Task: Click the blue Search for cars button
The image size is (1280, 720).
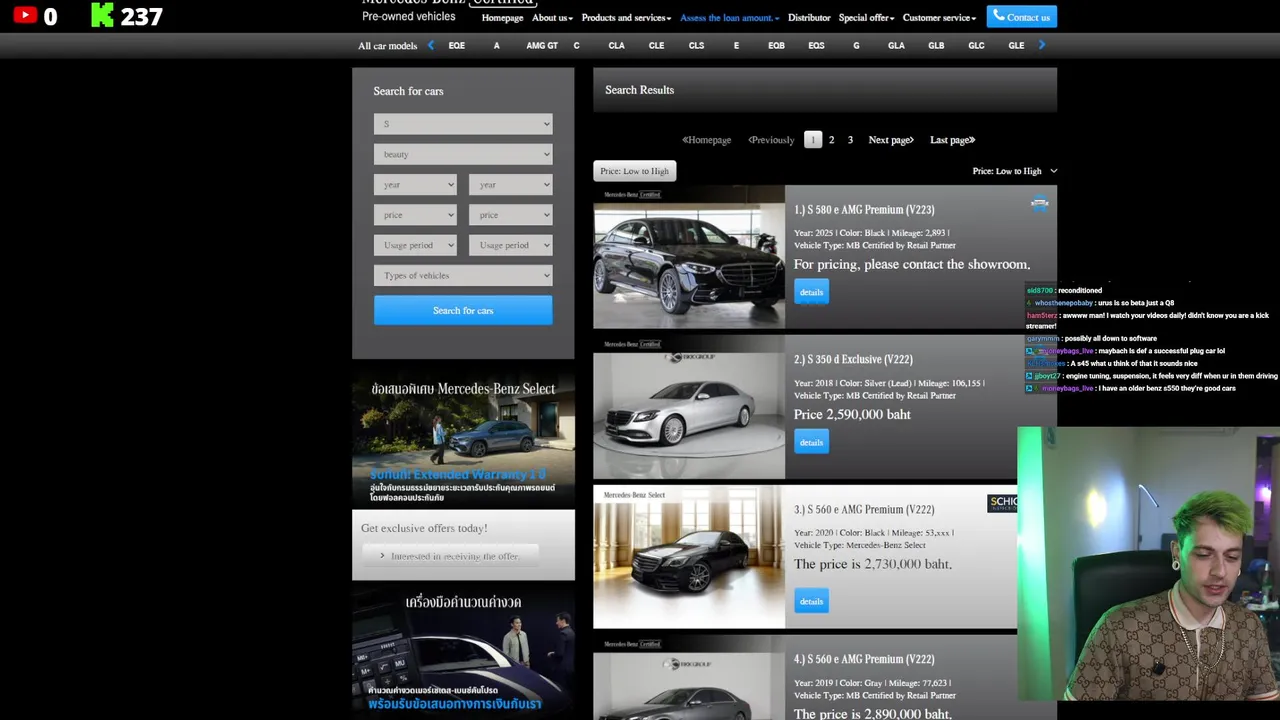Action: (463, 310)
